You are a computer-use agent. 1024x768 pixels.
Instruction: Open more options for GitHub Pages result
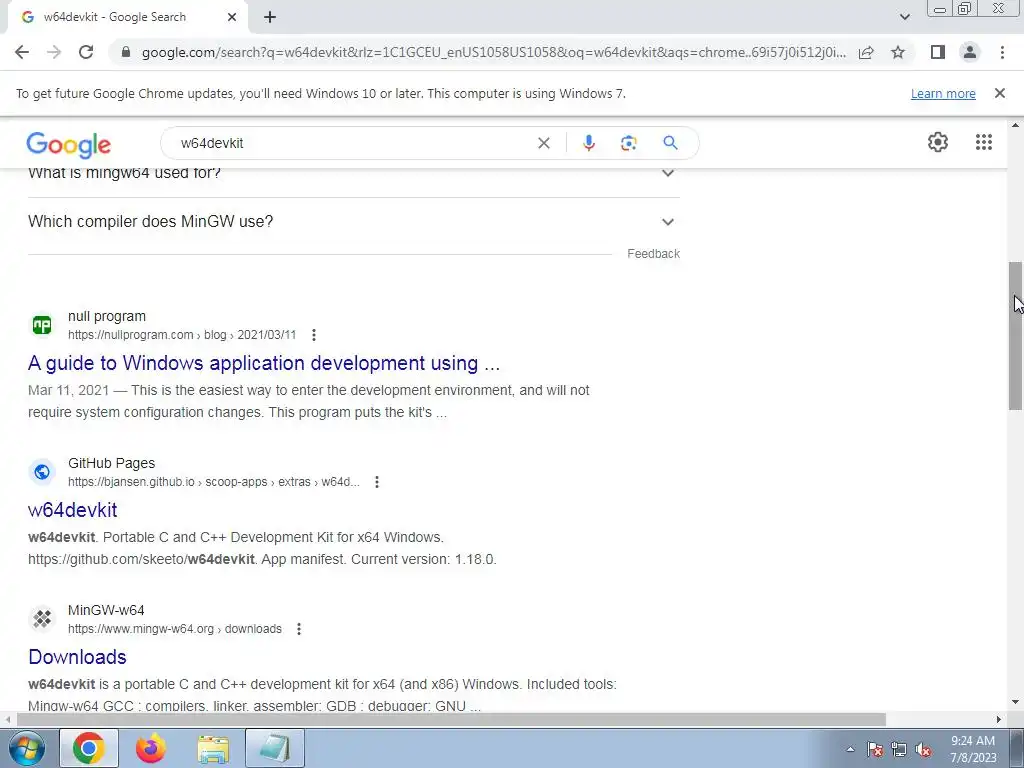coord(377,482)
